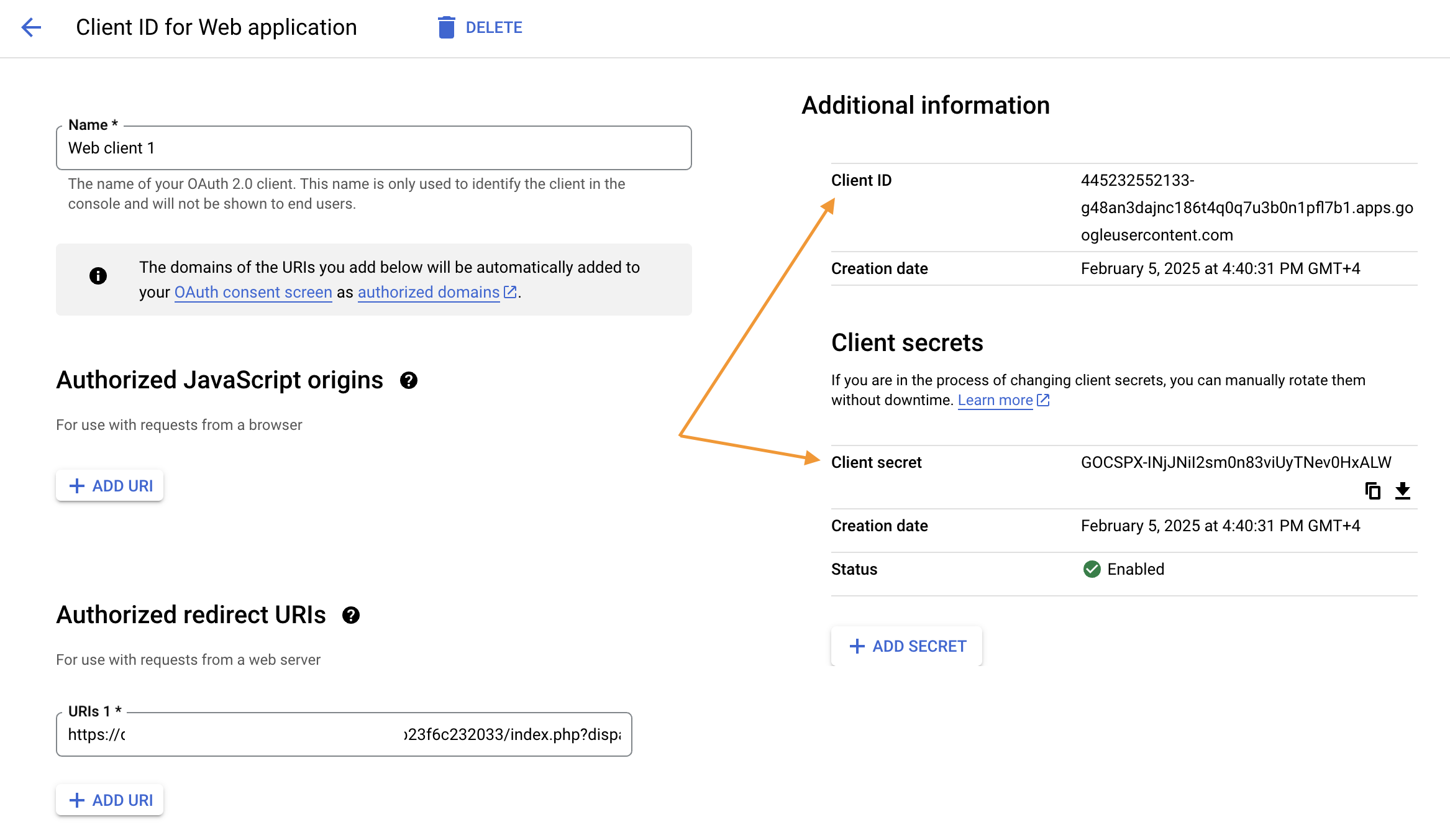Screen dimensions: 1450x840
Task: Add URI under Authorized redirect URIs
Action: [110, 800]
